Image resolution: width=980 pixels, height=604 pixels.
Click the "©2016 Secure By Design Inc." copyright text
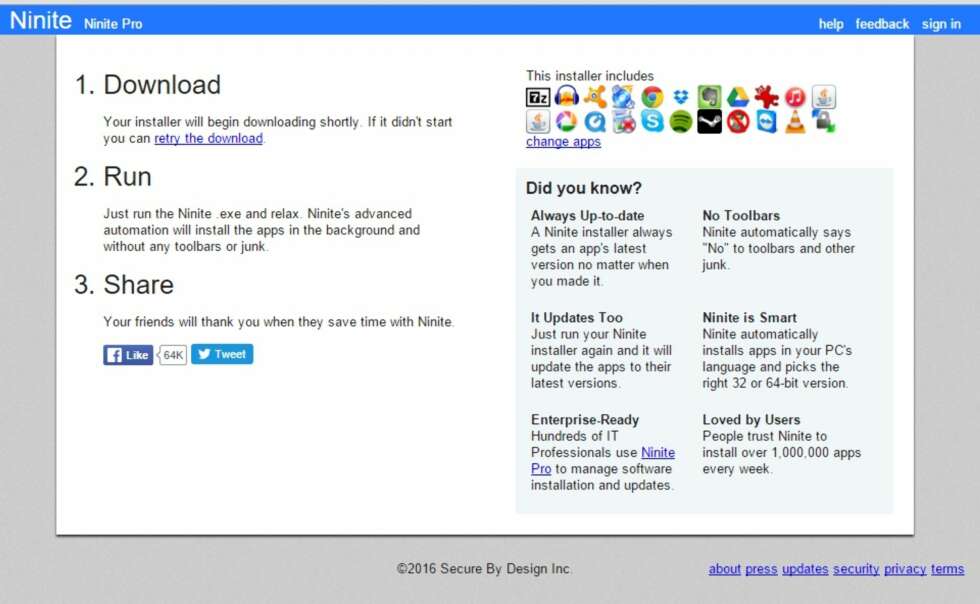click(484, 569)
